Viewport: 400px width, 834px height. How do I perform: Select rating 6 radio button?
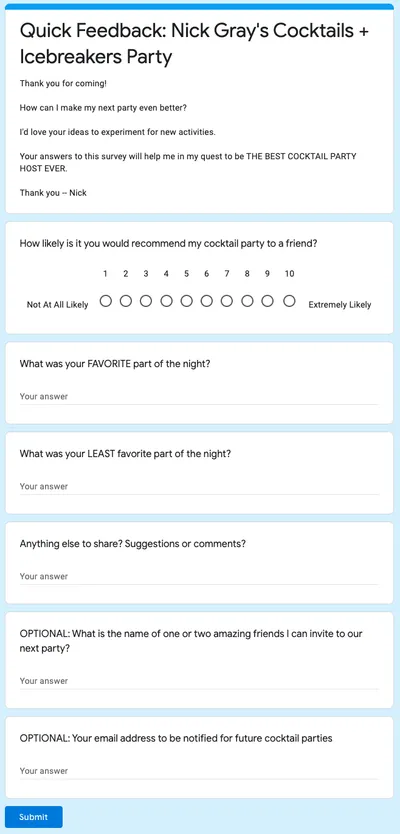pyautogui.click(x=206, y=302)
